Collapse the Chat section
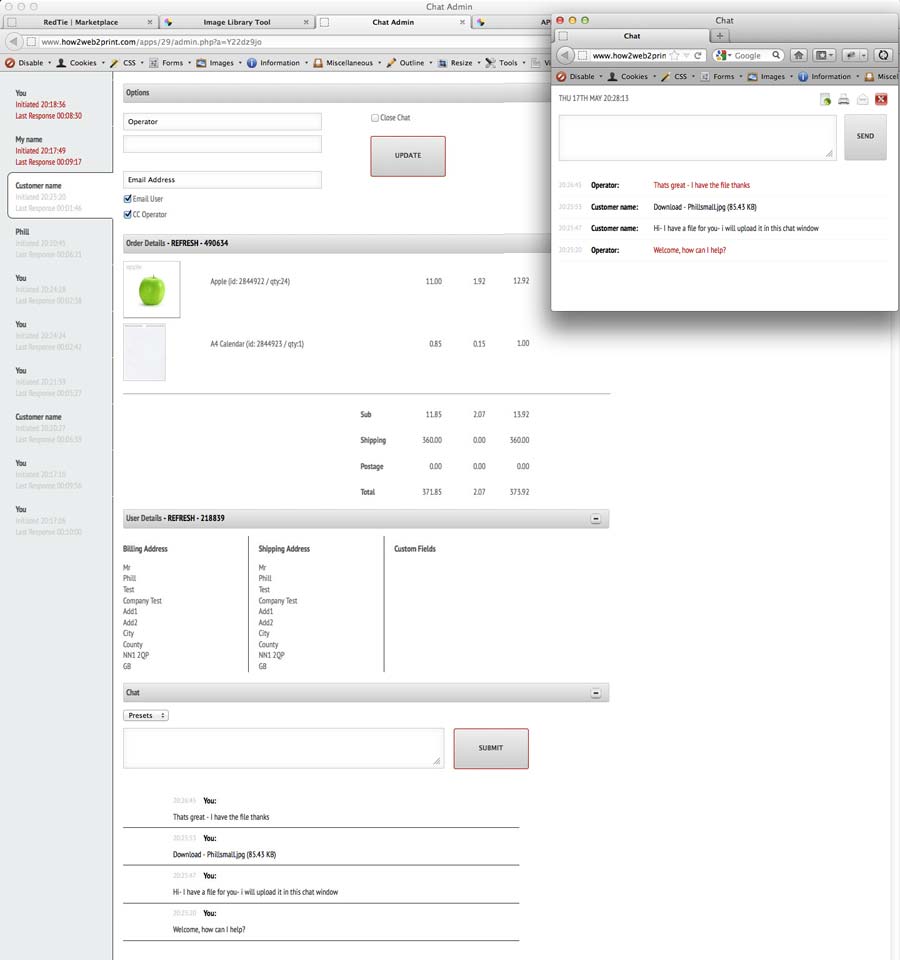900x960 pixels. coord(595,692)
